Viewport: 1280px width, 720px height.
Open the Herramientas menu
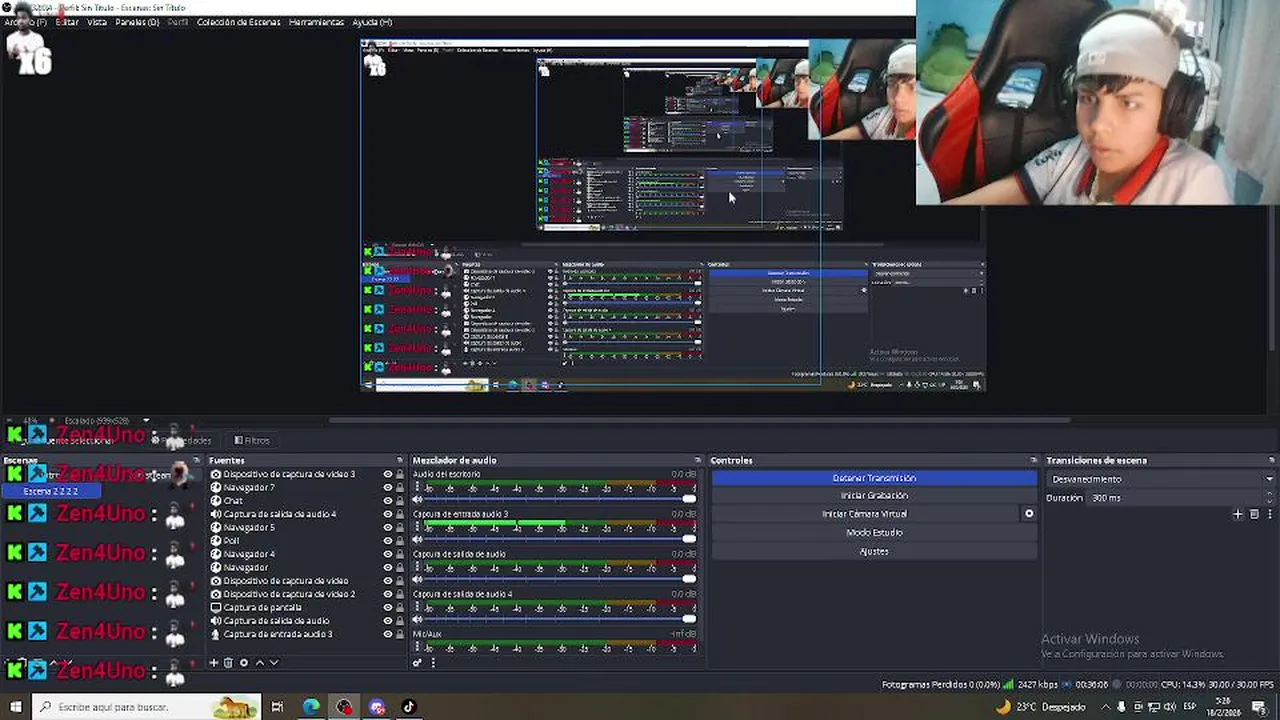click(316, 22)
